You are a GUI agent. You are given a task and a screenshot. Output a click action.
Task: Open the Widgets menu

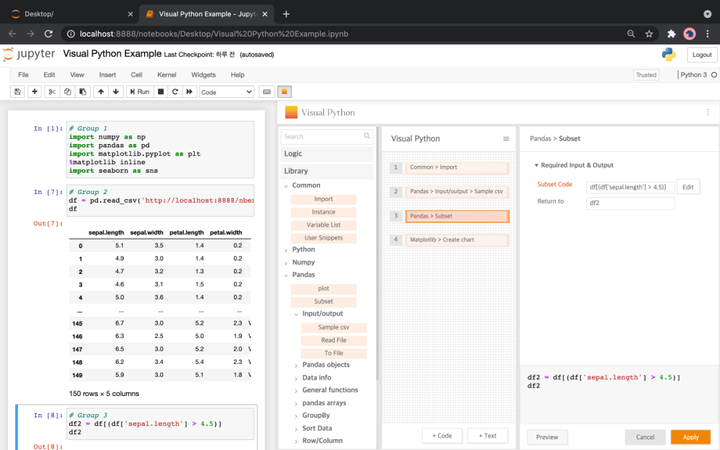coord(203,75)
